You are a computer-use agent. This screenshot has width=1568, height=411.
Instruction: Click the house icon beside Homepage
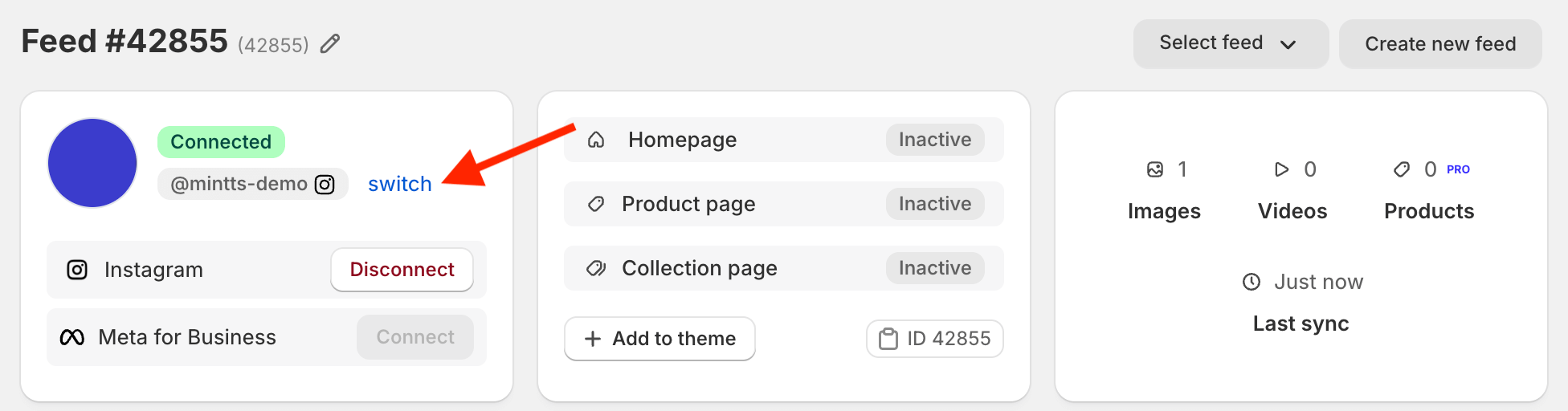pyautogui.click(x=596, y=140)
